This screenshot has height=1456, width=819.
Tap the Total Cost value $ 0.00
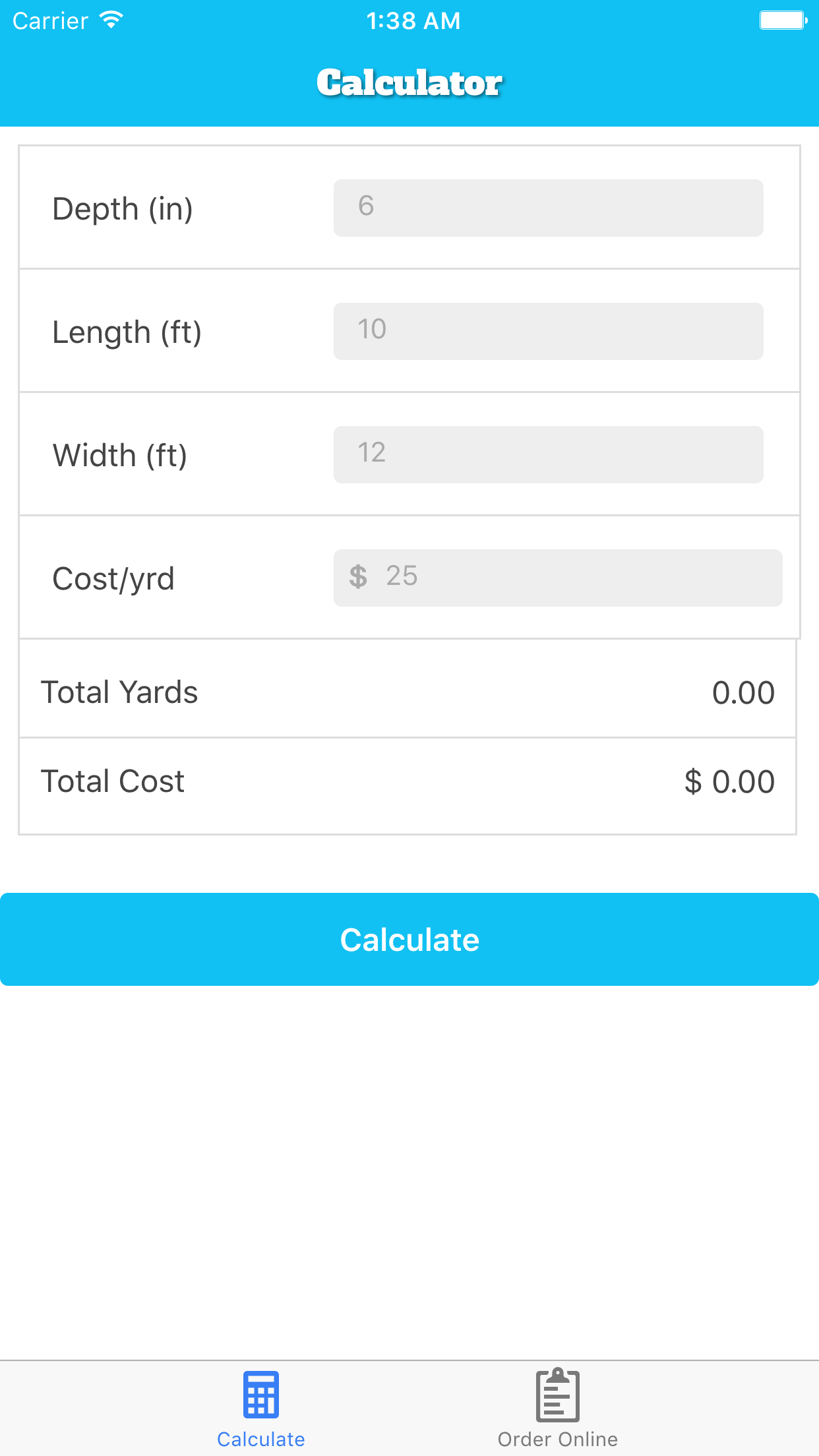click(729, 781)
